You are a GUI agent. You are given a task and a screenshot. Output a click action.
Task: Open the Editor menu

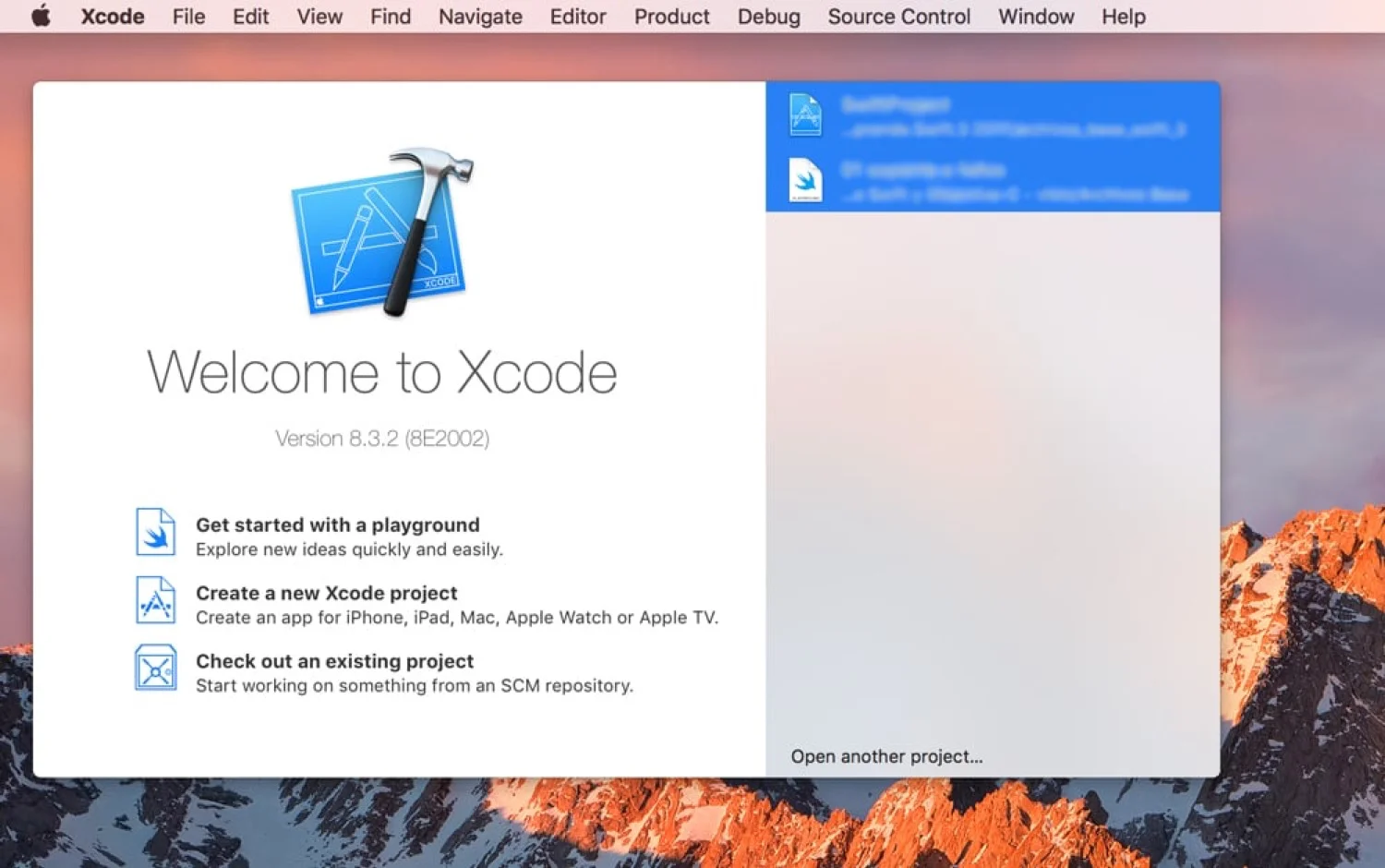click(x=578, y=17)
